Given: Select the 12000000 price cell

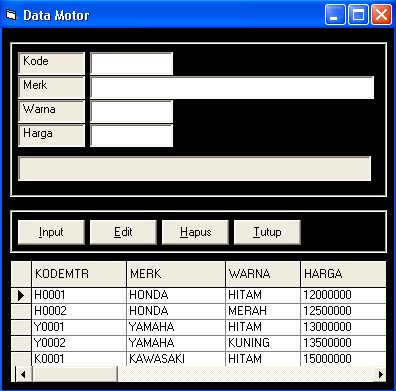Looking at the screenshot, I should click(x=343, y=295).
